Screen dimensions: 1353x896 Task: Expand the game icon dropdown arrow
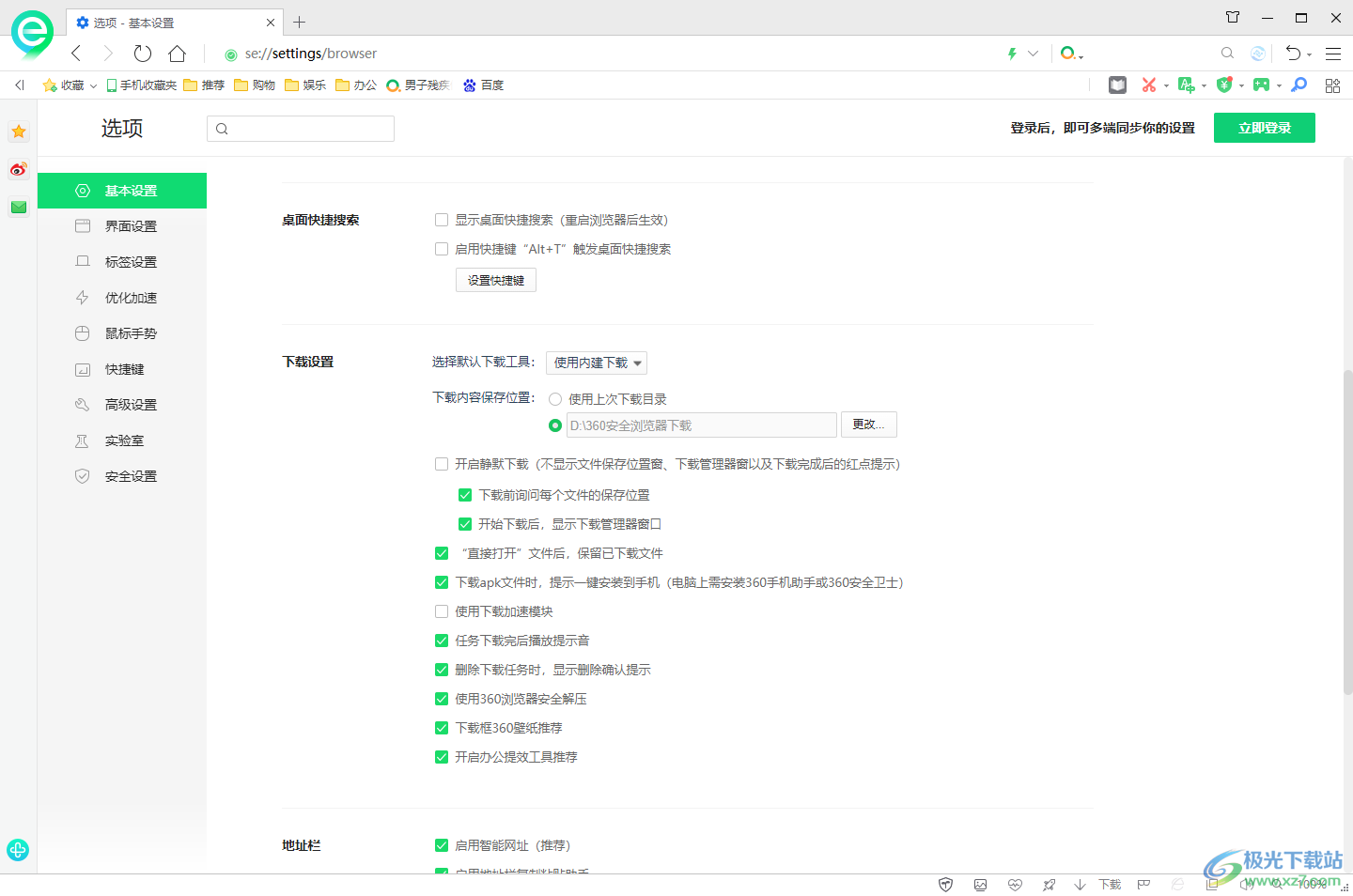(x=1279, y=85)
